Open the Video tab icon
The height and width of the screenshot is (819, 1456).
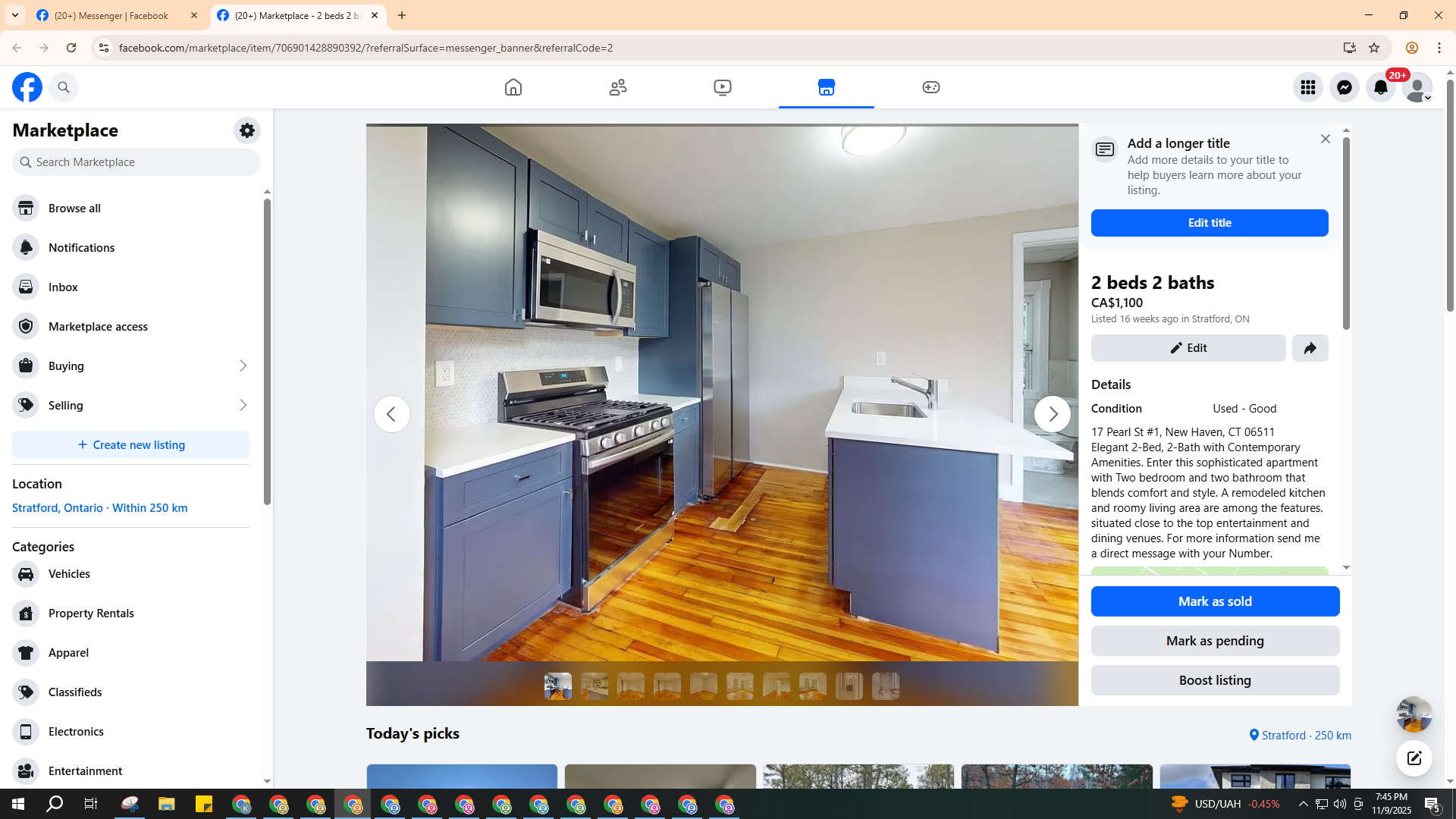tap(723, 87)
